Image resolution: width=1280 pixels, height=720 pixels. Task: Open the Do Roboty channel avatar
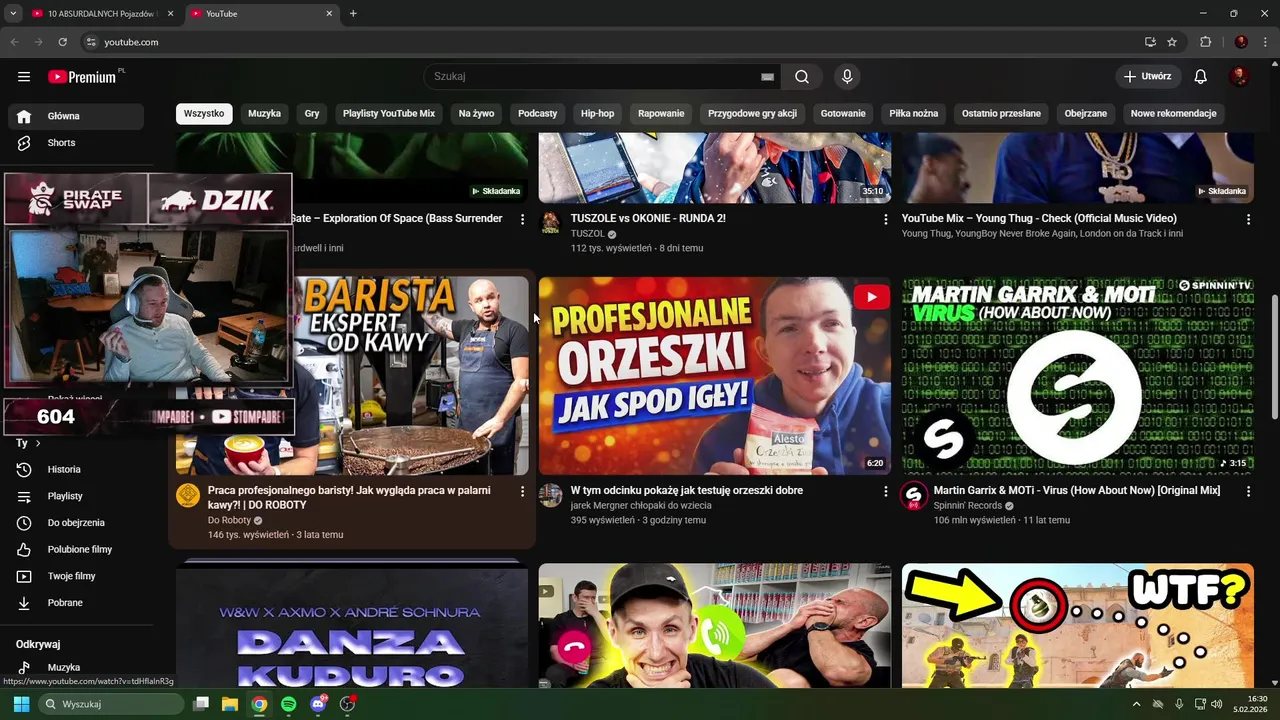click(x=188, y=496)
